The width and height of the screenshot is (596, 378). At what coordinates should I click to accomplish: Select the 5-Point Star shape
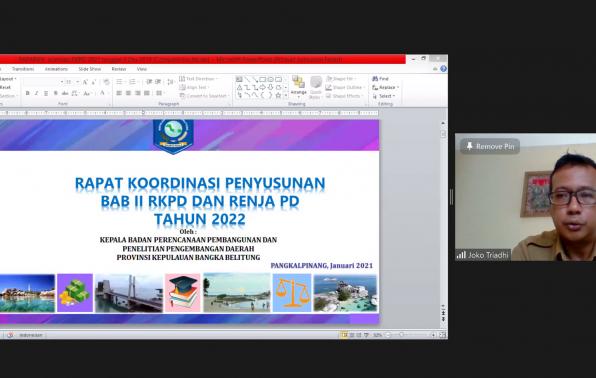pyautogui.click(x=278, y=95)
